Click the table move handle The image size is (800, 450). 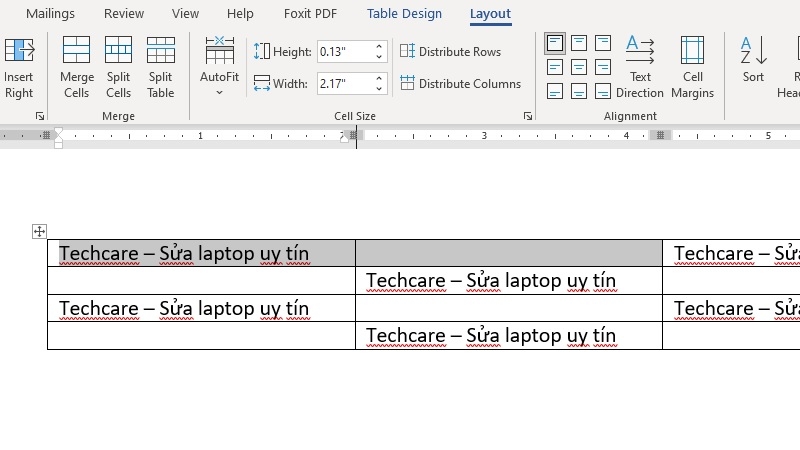tap(39, 232)
